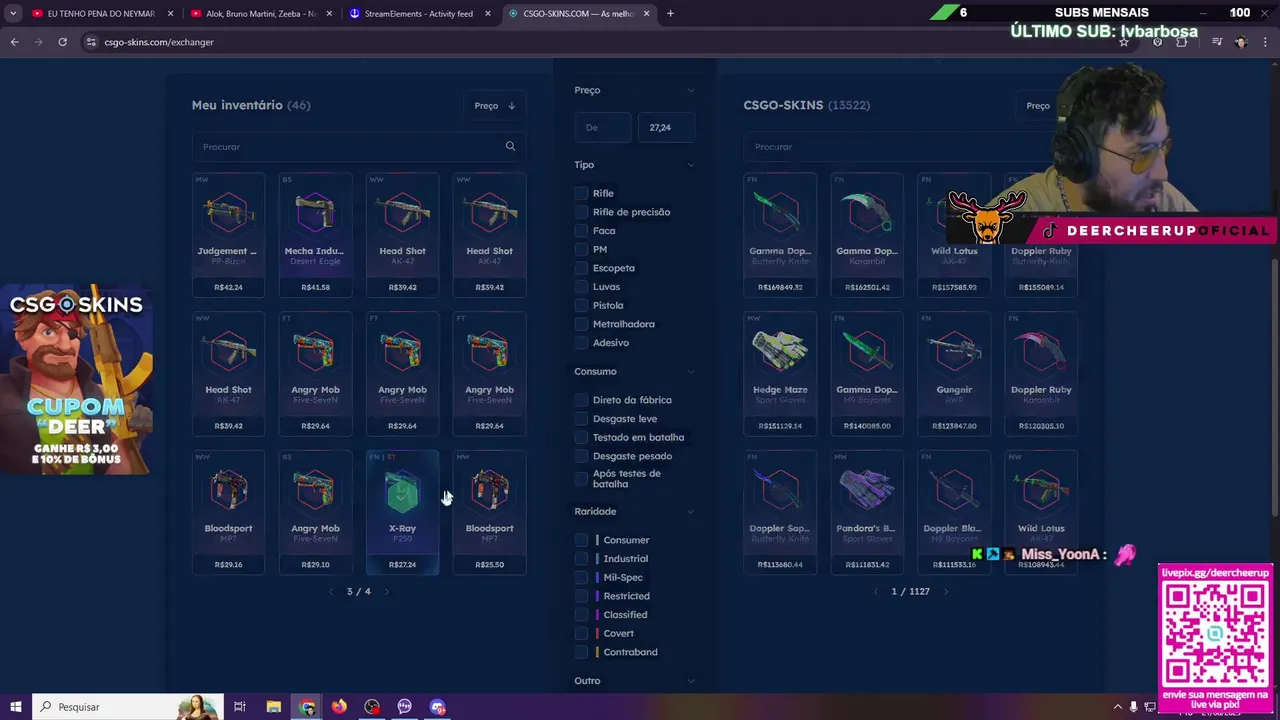Select the Pandora's Box Sport Gloves card
This screenshot has height=720, width=1280.
click(867, 513)
